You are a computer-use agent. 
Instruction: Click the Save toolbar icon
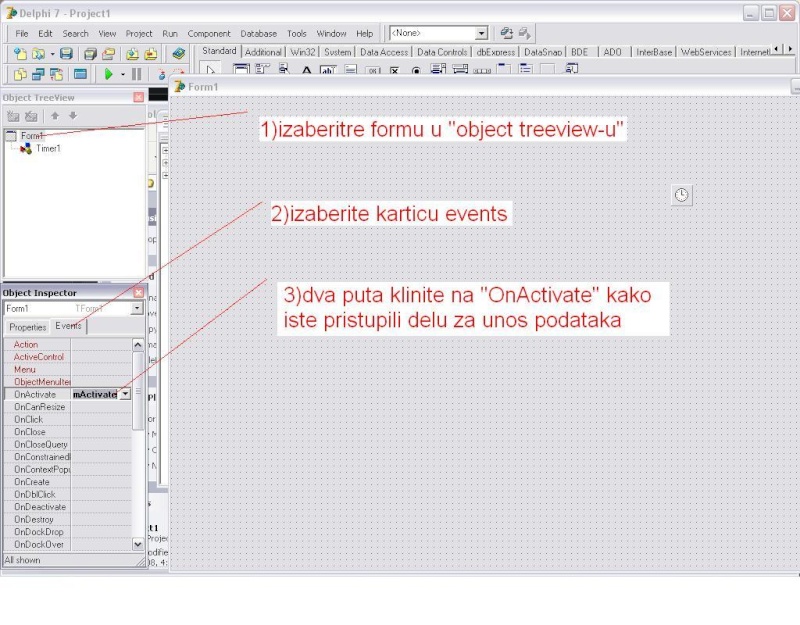click(x=66, y=53)
